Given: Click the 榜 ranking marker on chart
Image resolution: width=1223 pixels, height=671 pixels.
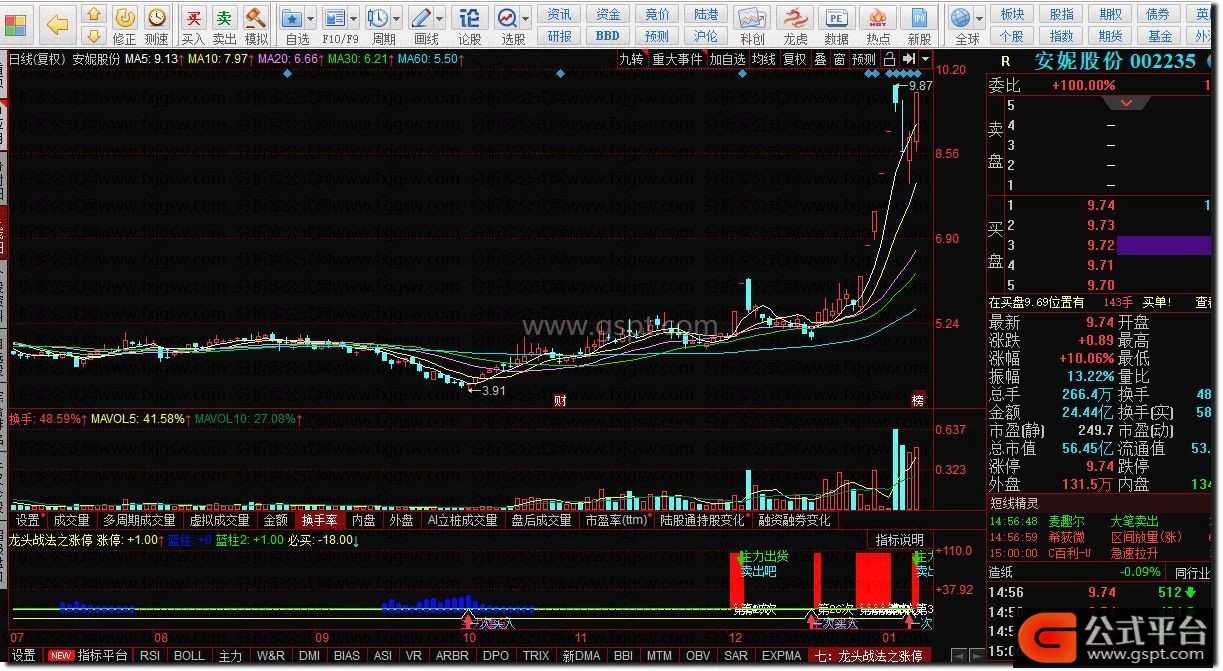Looking at the screenshot, I should coord(918,401).
